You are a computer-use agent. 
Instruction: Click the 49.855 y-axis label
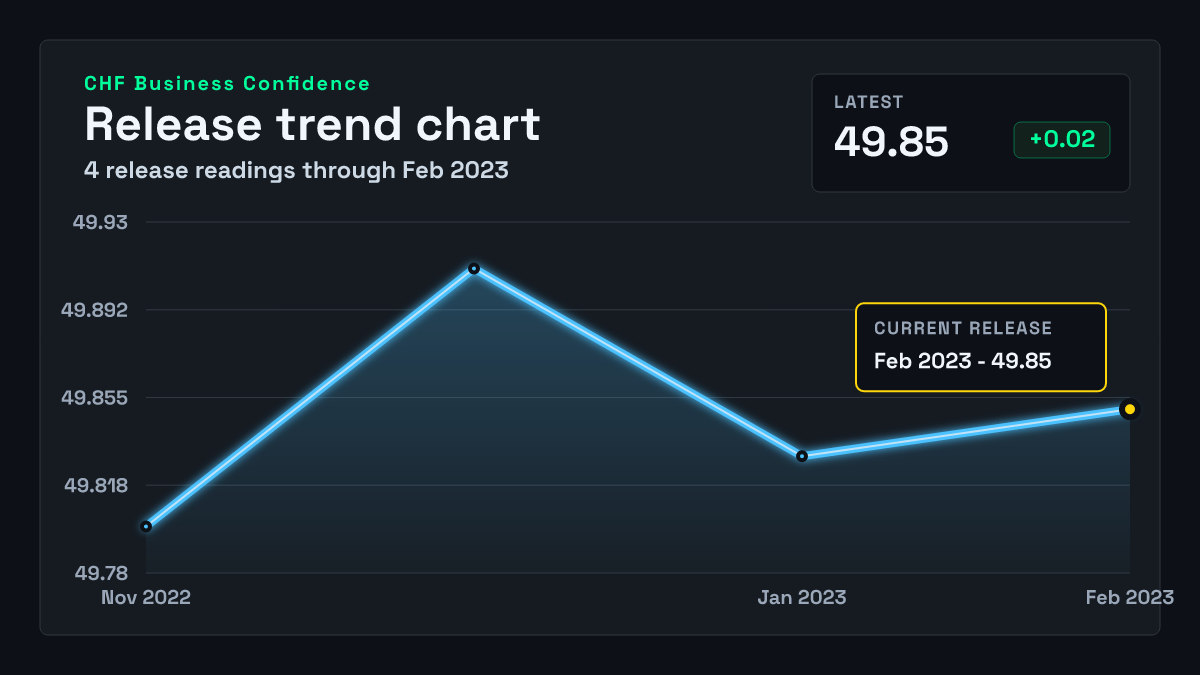click(x=95, y=398)
